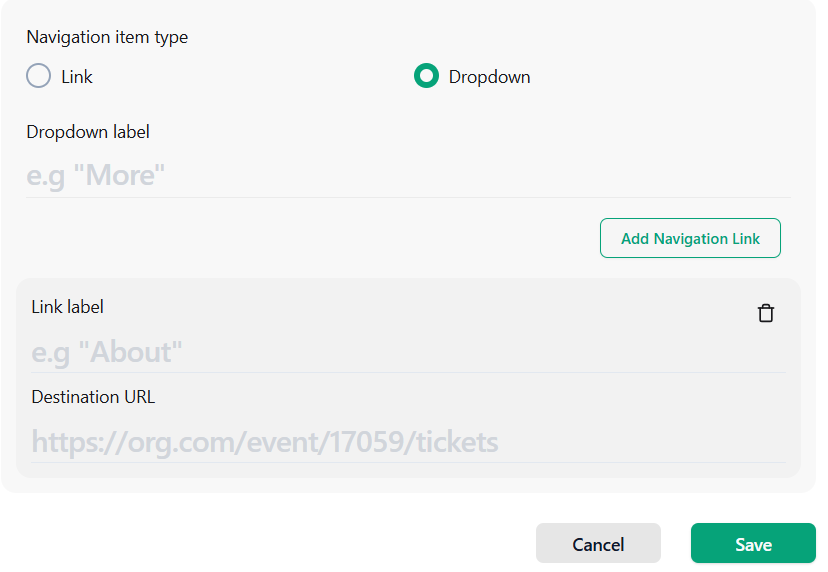The image size is (828, 572).
Task: Focus the Dropdown label text field
Action: 408,175
